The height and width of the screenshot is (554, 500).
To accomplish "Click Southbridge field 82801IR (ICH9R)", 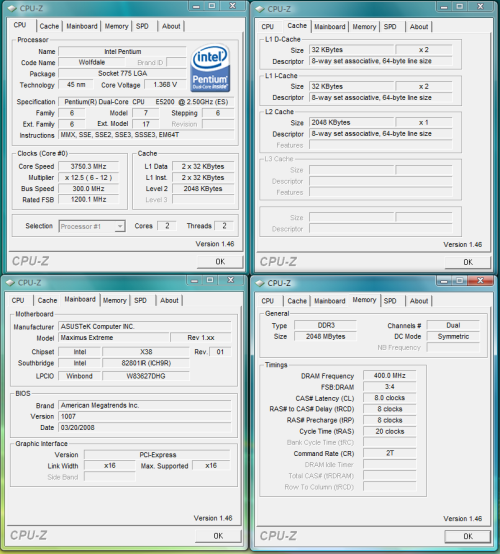I will coord(146,363).
